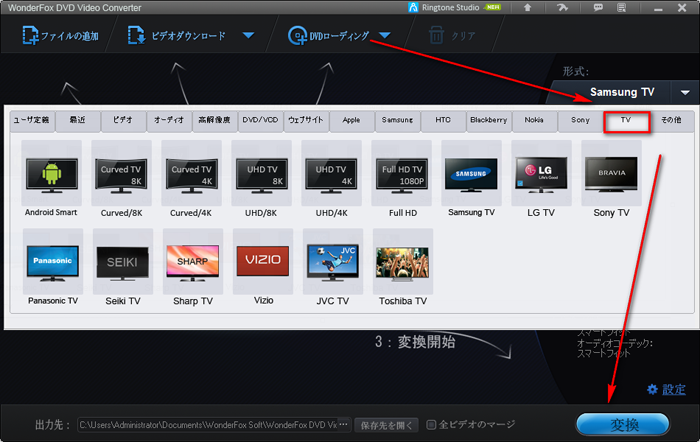This screenshot has width=700, height=442.
Task: Click DVDローディング load DVD button
Action: (x=329, y=36)
